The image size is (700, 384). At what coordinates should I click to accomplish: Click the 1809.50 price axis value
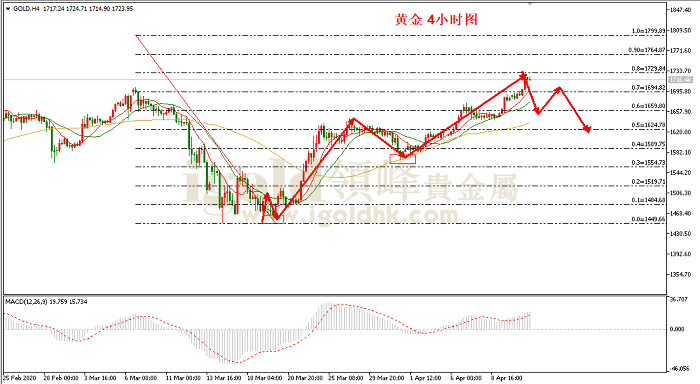(x=681, y=30)
